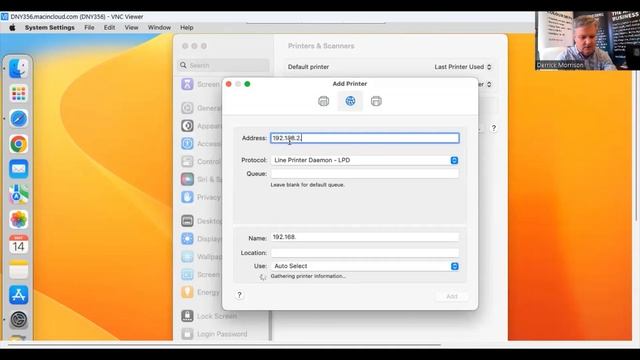The image size is (640, 360).
Task: Select Login Password in settings sidebar
Action: 214,334
